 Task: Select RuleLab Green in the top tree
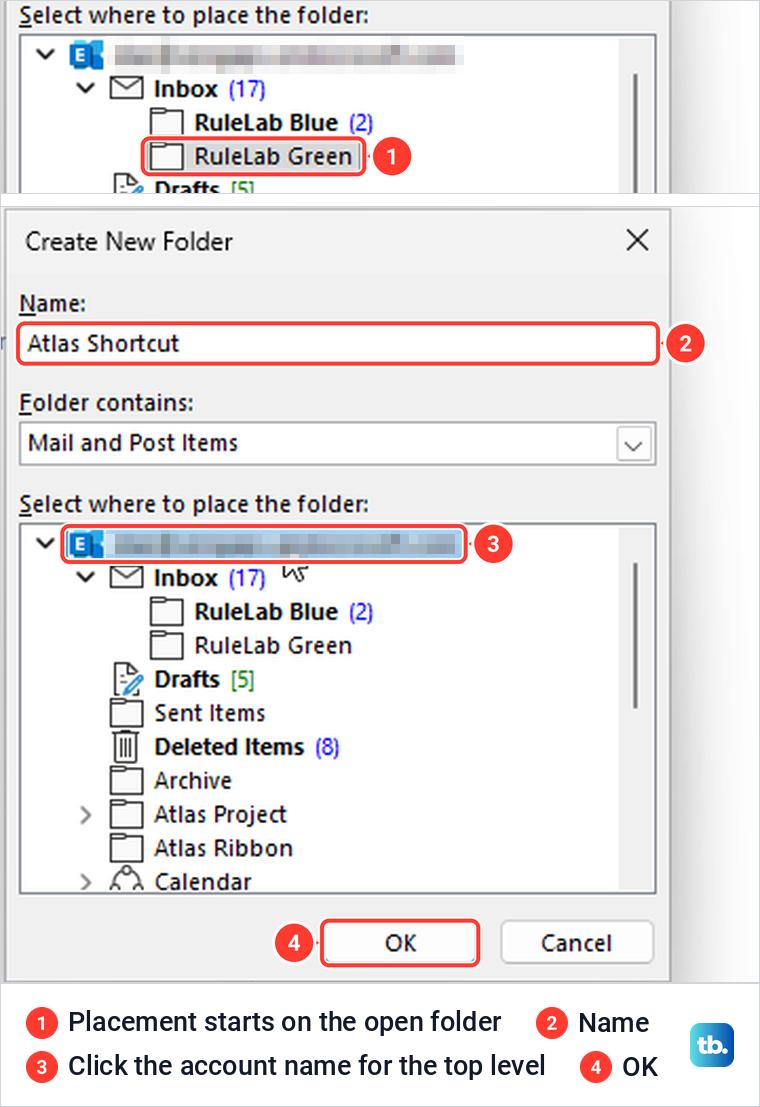pyautogui.click(x=273, y=156)
